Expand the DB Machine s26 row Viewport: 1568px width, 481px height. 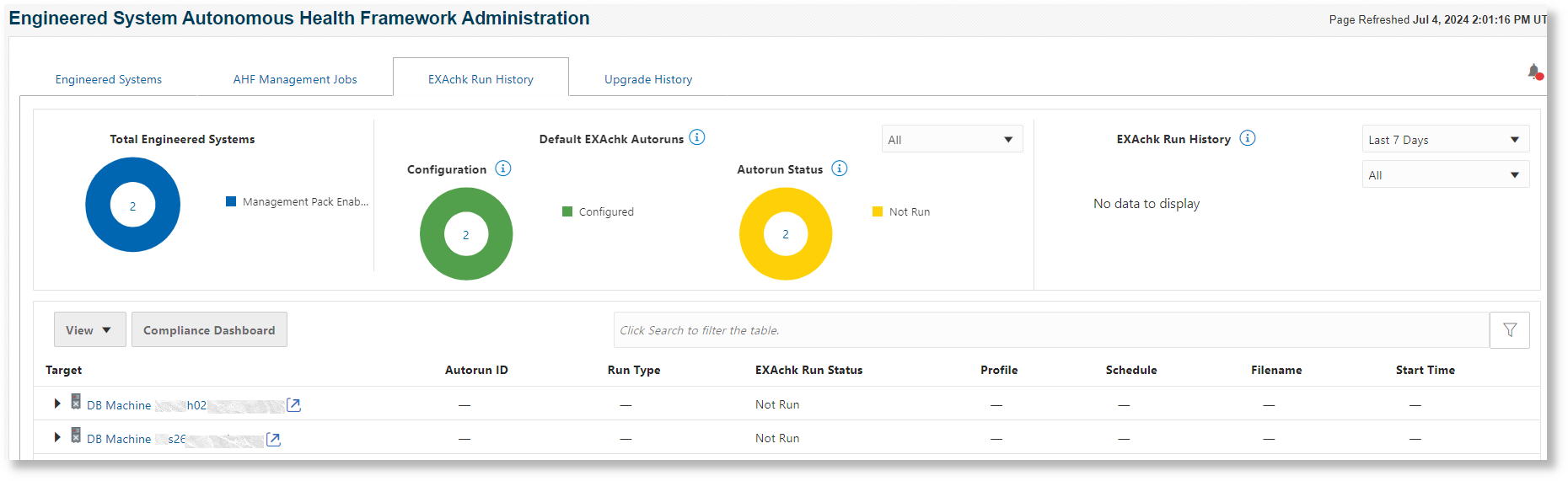57,437
